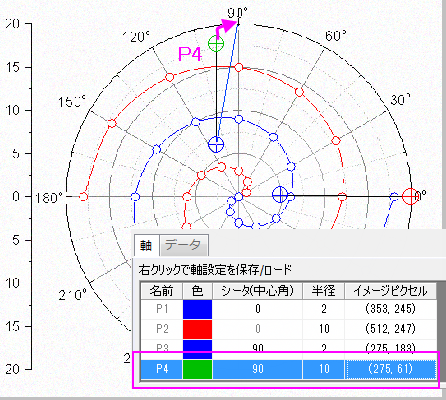Select the P4 row name cell
446x400 pixels.
tap(162, 369)
